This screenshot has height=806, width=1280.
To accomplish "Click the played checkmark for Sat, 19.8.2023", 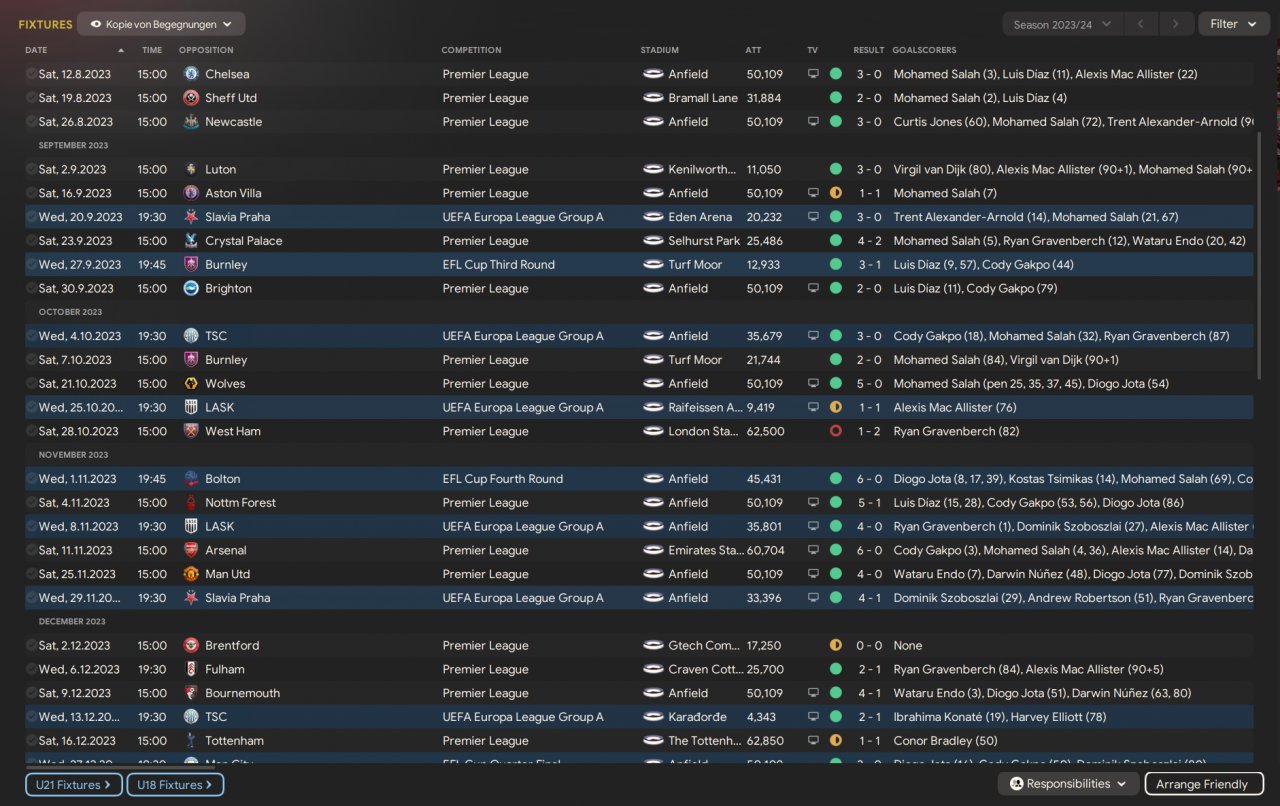I will [x=31, y=98].
